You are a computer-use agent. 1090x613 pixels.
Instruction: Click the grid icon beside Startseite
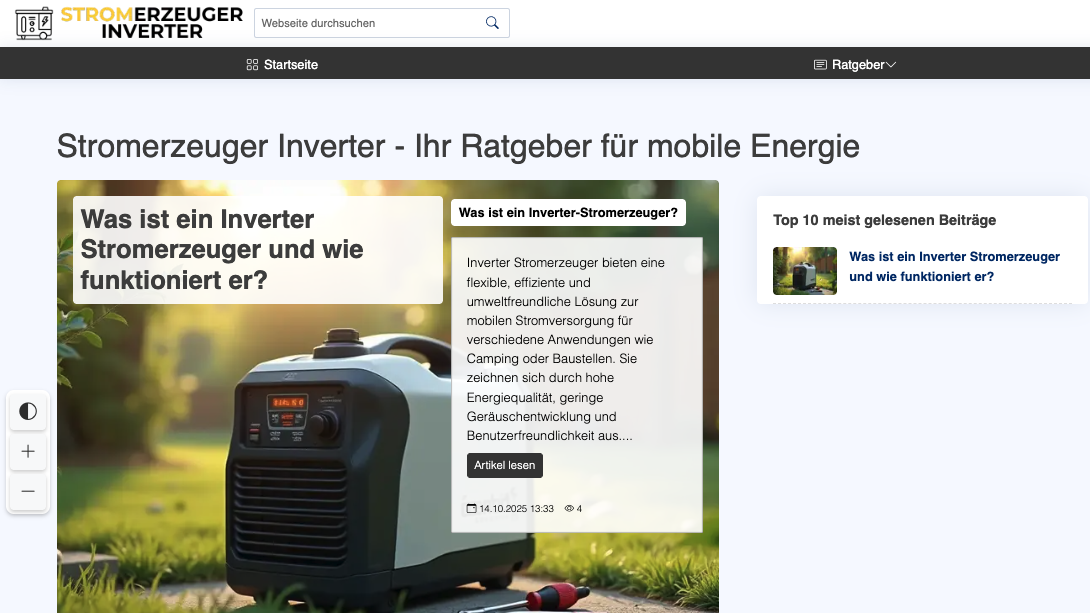point(250,64)
